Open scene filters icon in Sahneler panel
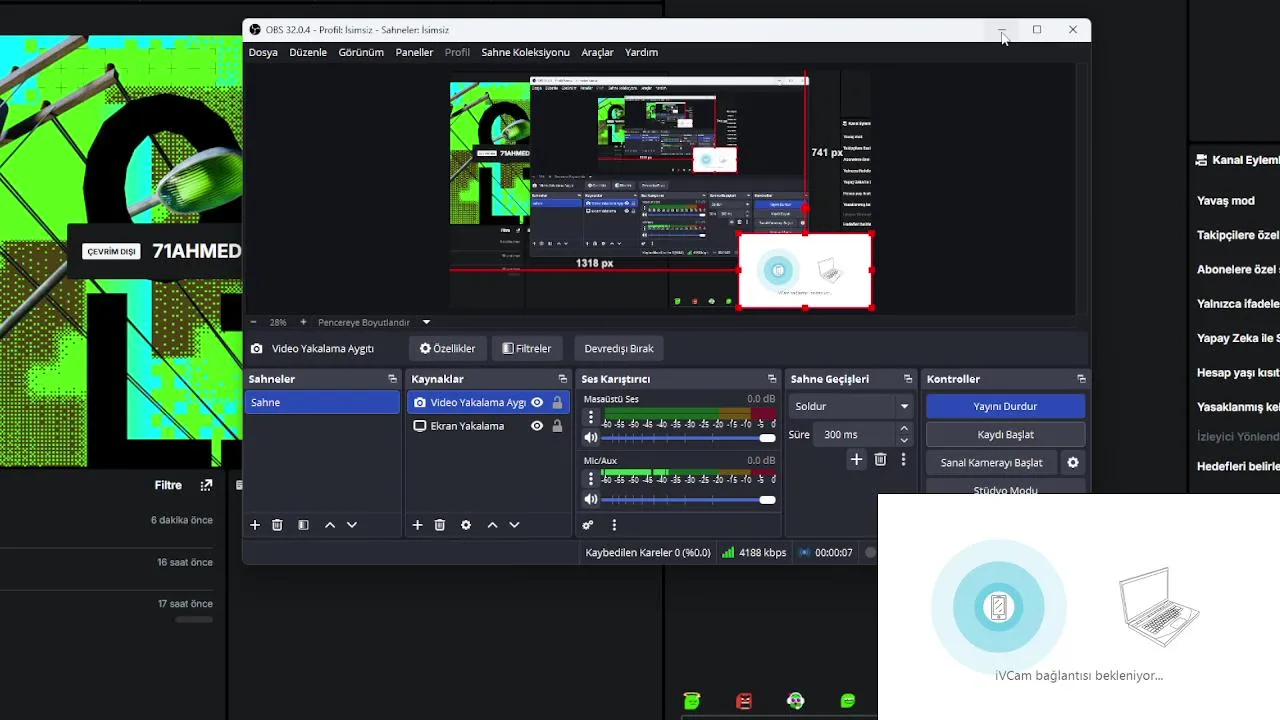This screenshot has width=1280, height=720. 303,525
